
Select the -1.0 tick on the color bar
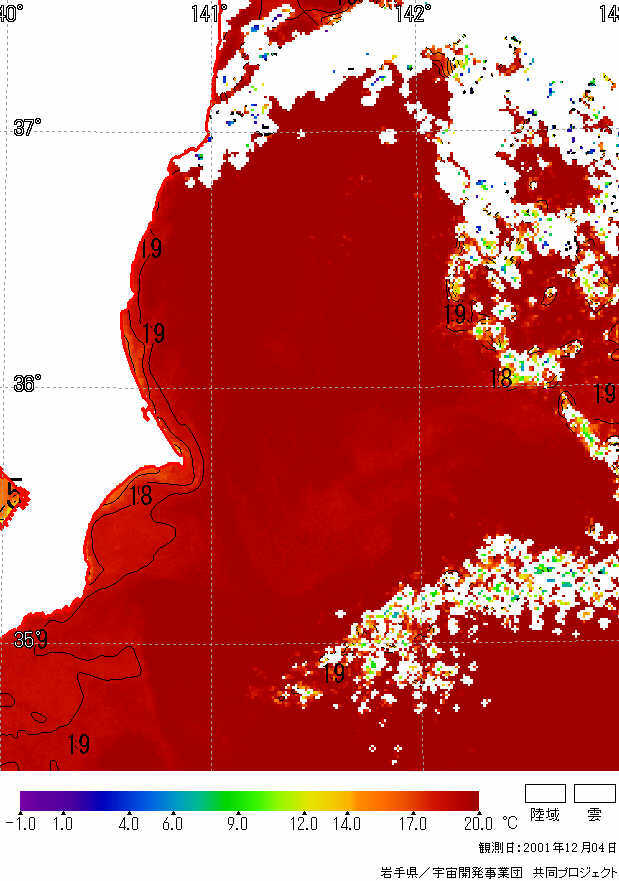click(x=20, y=823)
